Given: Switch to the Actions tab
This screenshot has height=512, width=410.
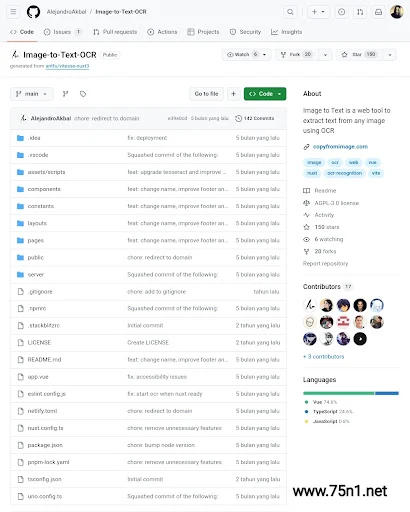Looking at the screenshot, I should click(162, 32).
